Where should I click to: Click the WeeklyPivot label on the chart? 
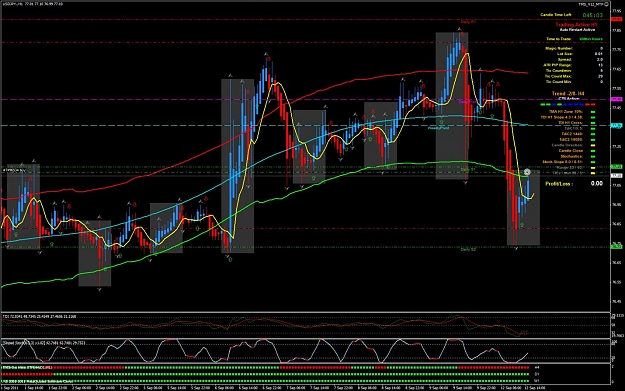point(438,128)
